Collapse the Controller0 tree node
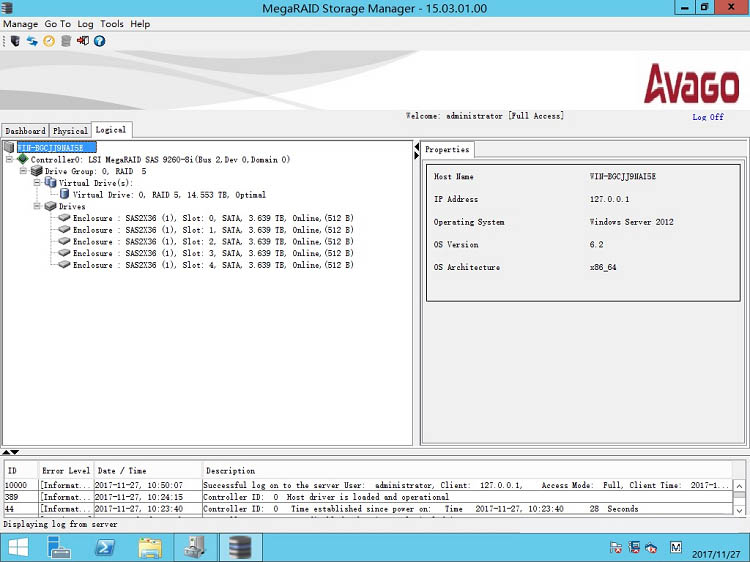 [x=9, y=159]
